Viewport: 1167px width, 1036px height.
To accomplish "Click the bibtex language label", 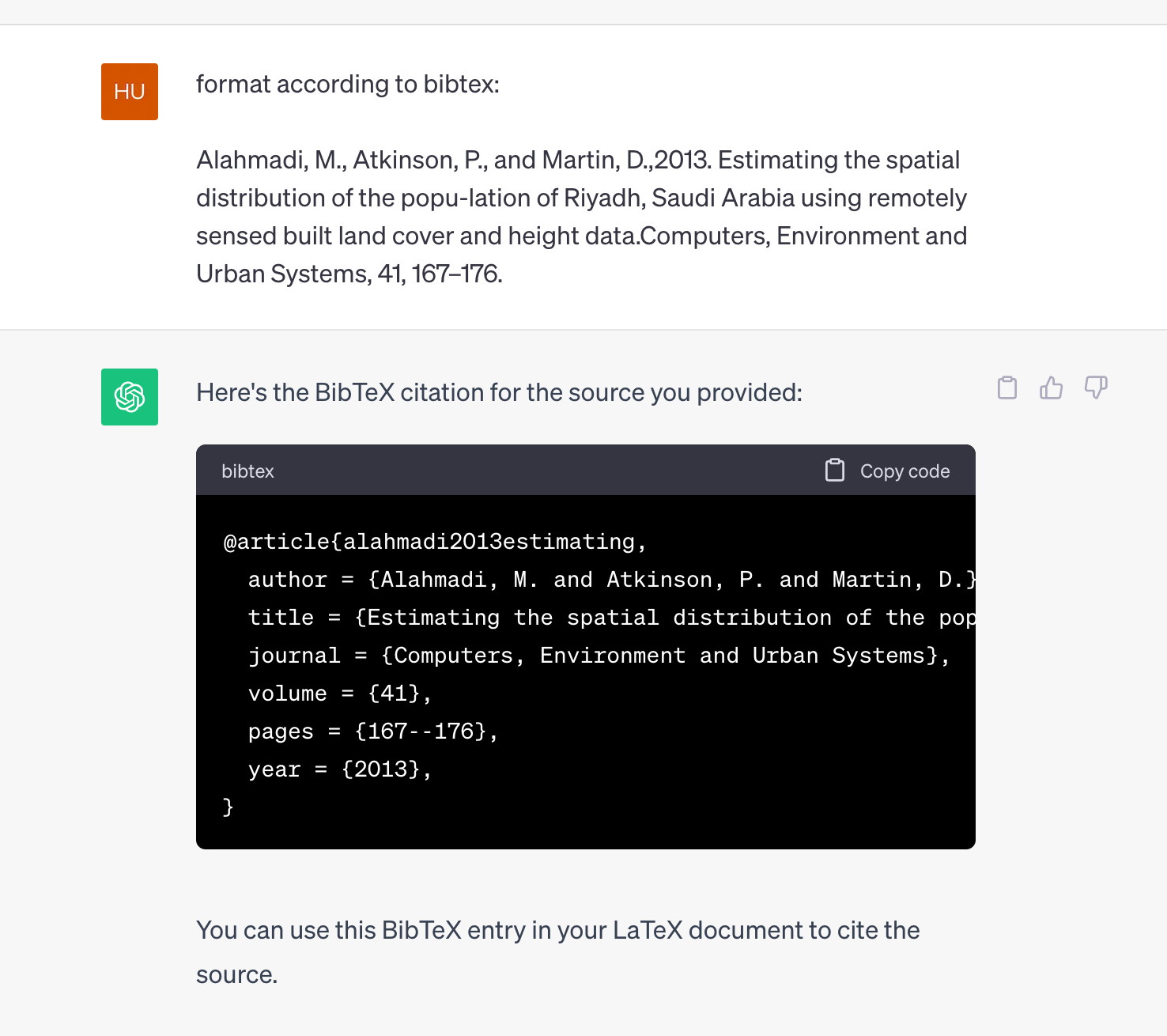I will [247, 471].
